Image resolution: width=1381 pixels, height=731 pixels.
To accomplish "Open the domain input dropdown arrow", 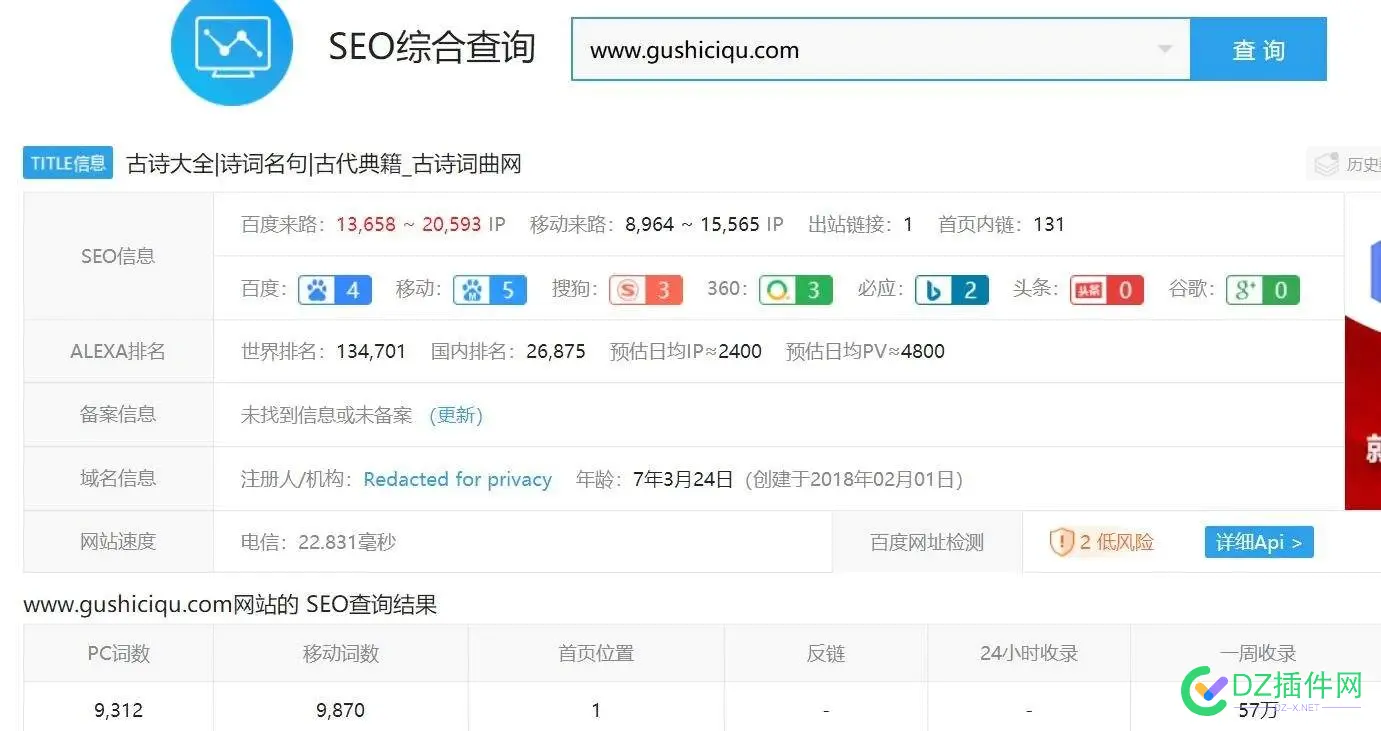I will (1164, 49).
